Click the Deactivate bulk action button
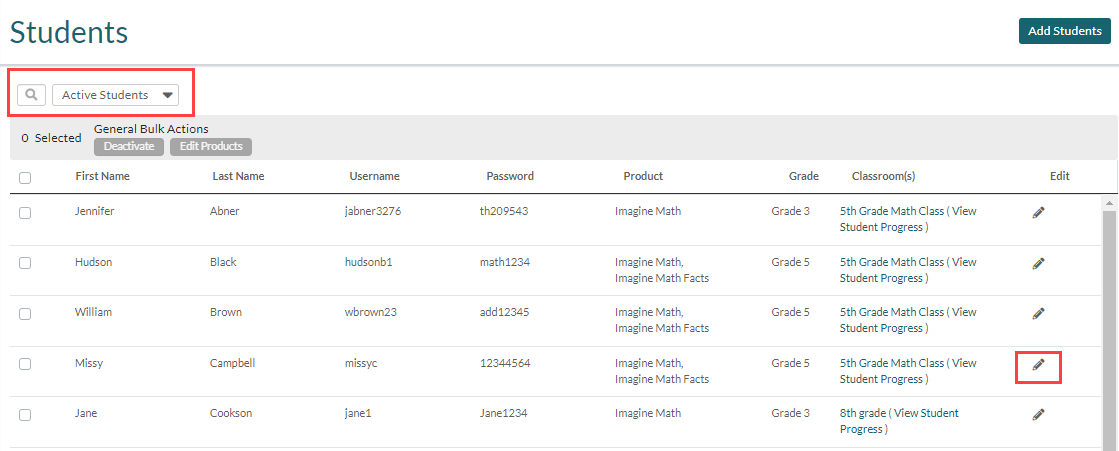This screenshot has height=451, width=1119. click(129, 147)
